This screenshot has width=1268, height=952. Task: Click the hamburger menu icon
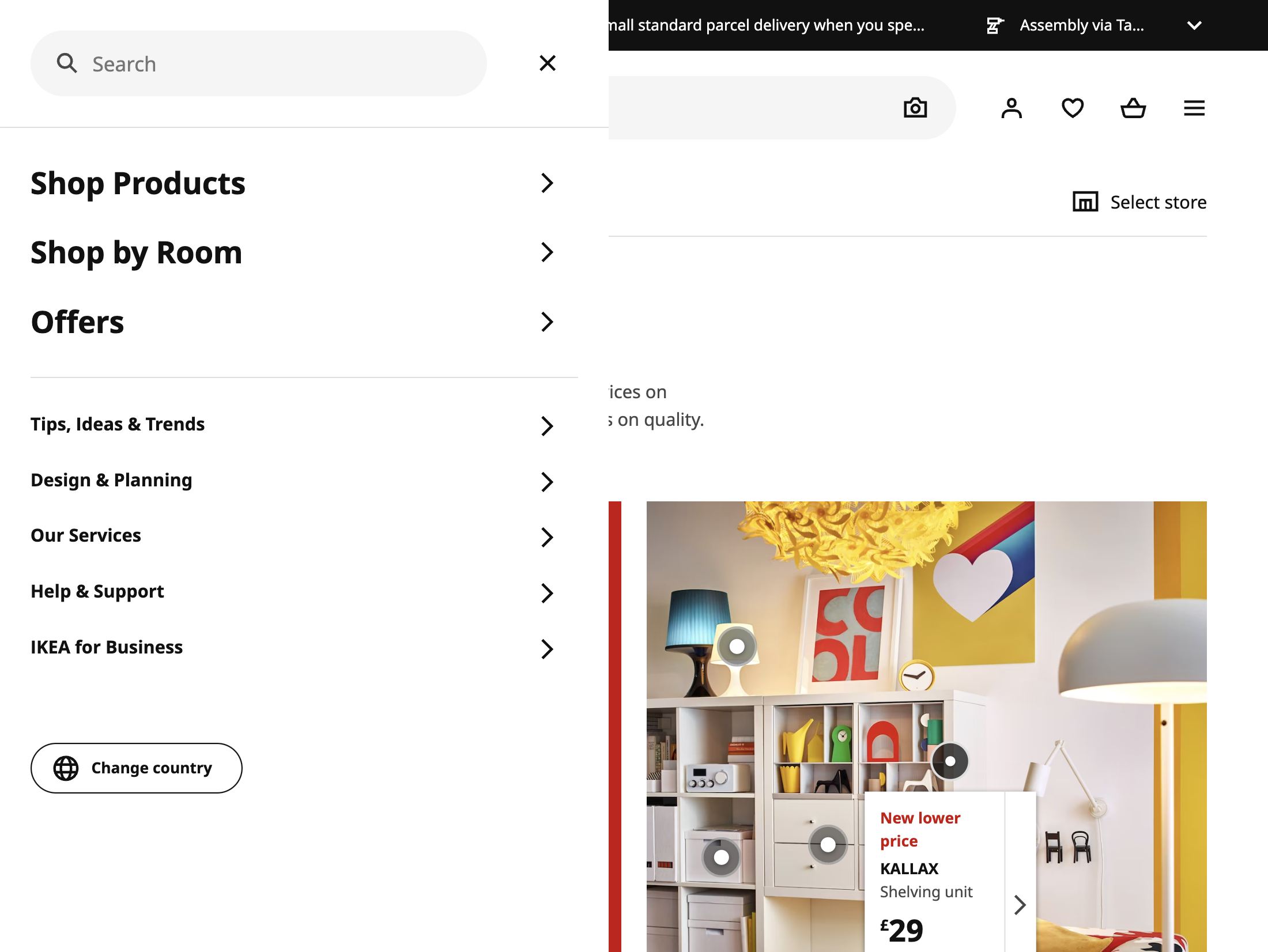tap(1194, 108)
